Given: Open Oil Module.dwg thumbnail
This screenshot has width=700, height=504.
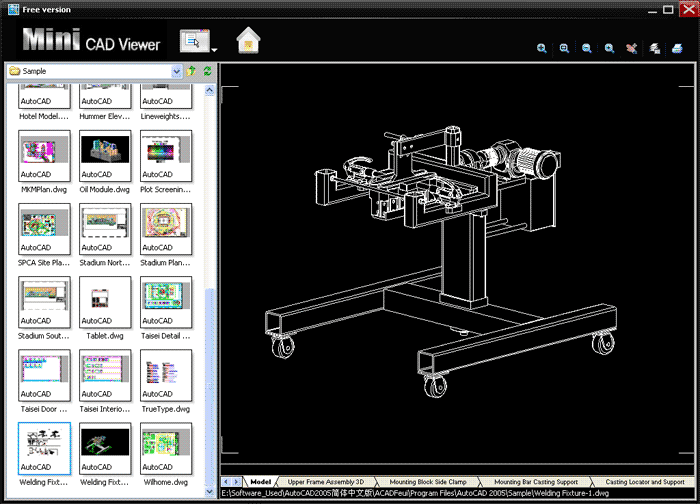Looking at the screenshot, I should coord(105,156).
